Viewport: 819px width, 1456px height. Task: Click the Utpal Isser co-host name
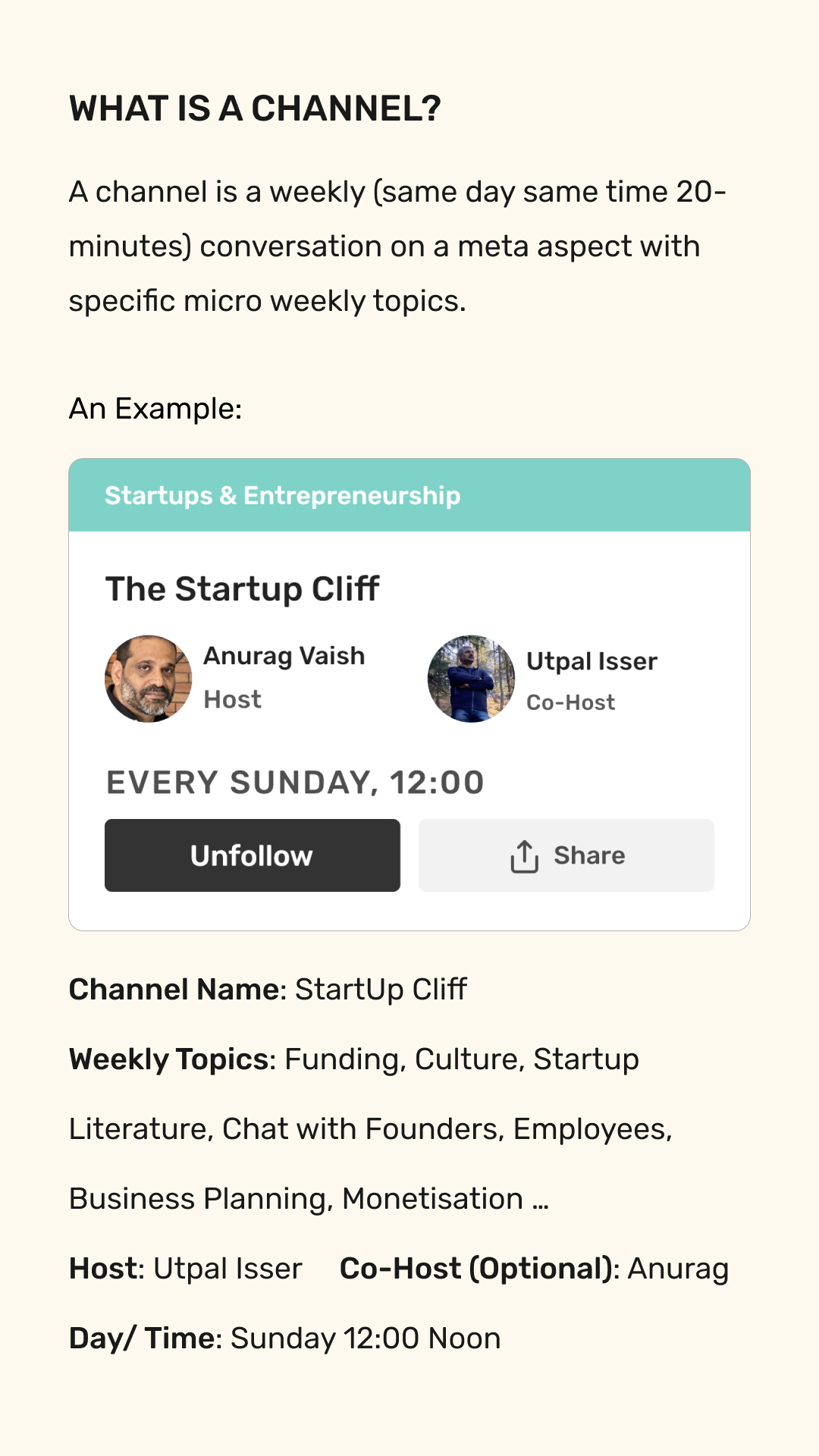[592, 661]
